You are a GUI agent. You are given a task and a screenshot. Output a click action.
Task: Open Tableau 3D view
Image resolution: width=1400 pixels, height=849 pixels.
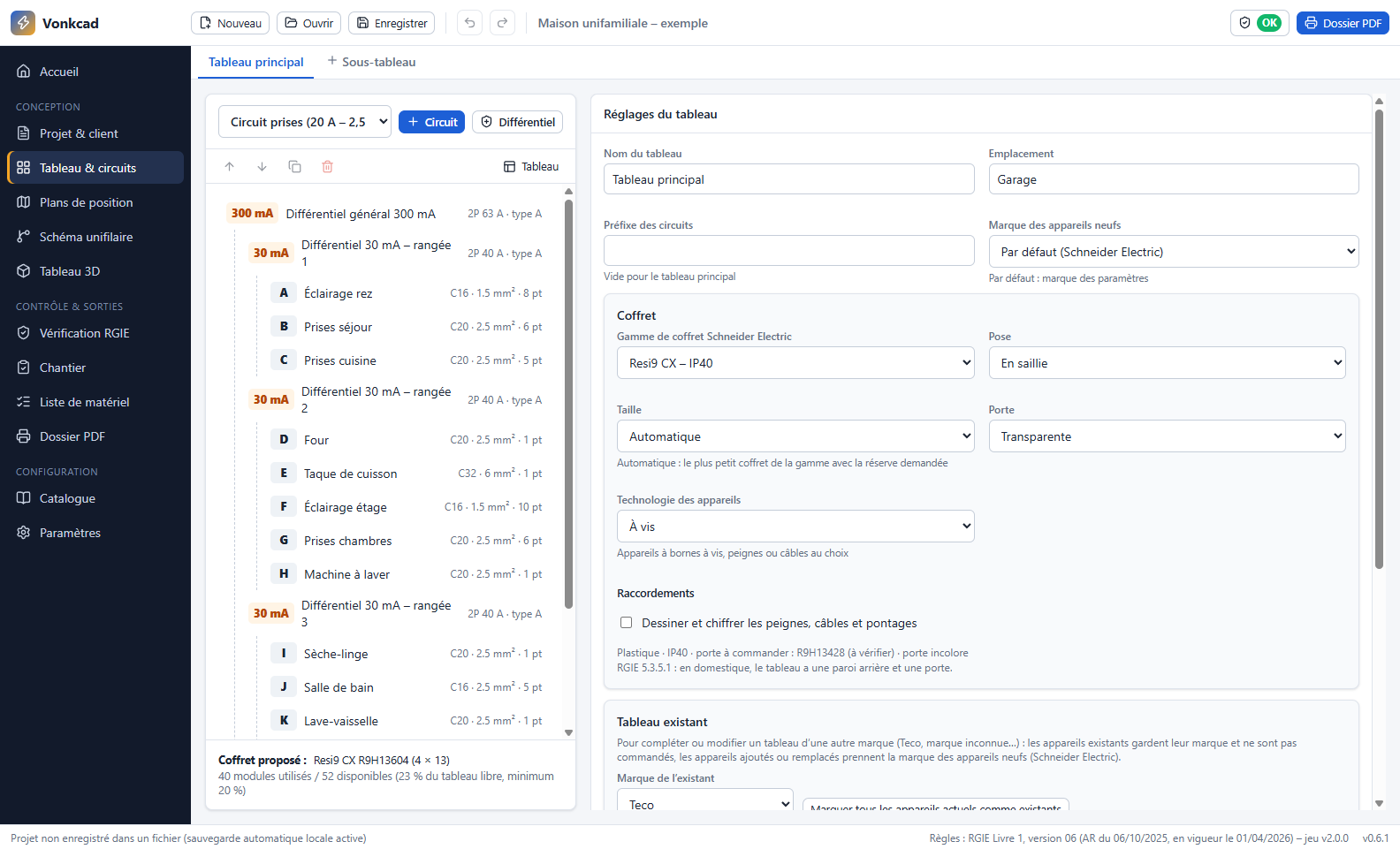[95, 271]
